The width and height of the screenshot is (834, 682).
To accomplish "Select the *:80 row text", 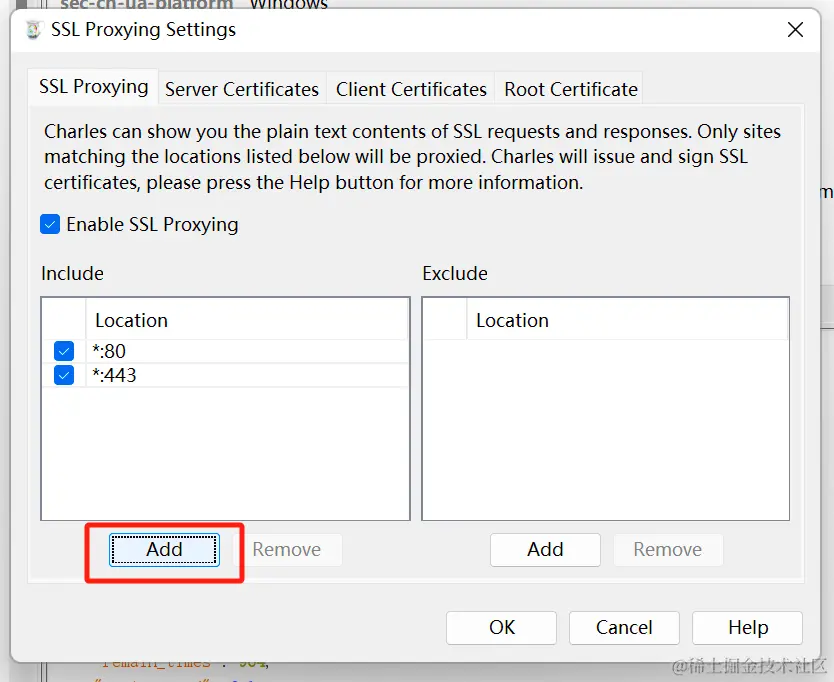I will click(x=109, y=351).
